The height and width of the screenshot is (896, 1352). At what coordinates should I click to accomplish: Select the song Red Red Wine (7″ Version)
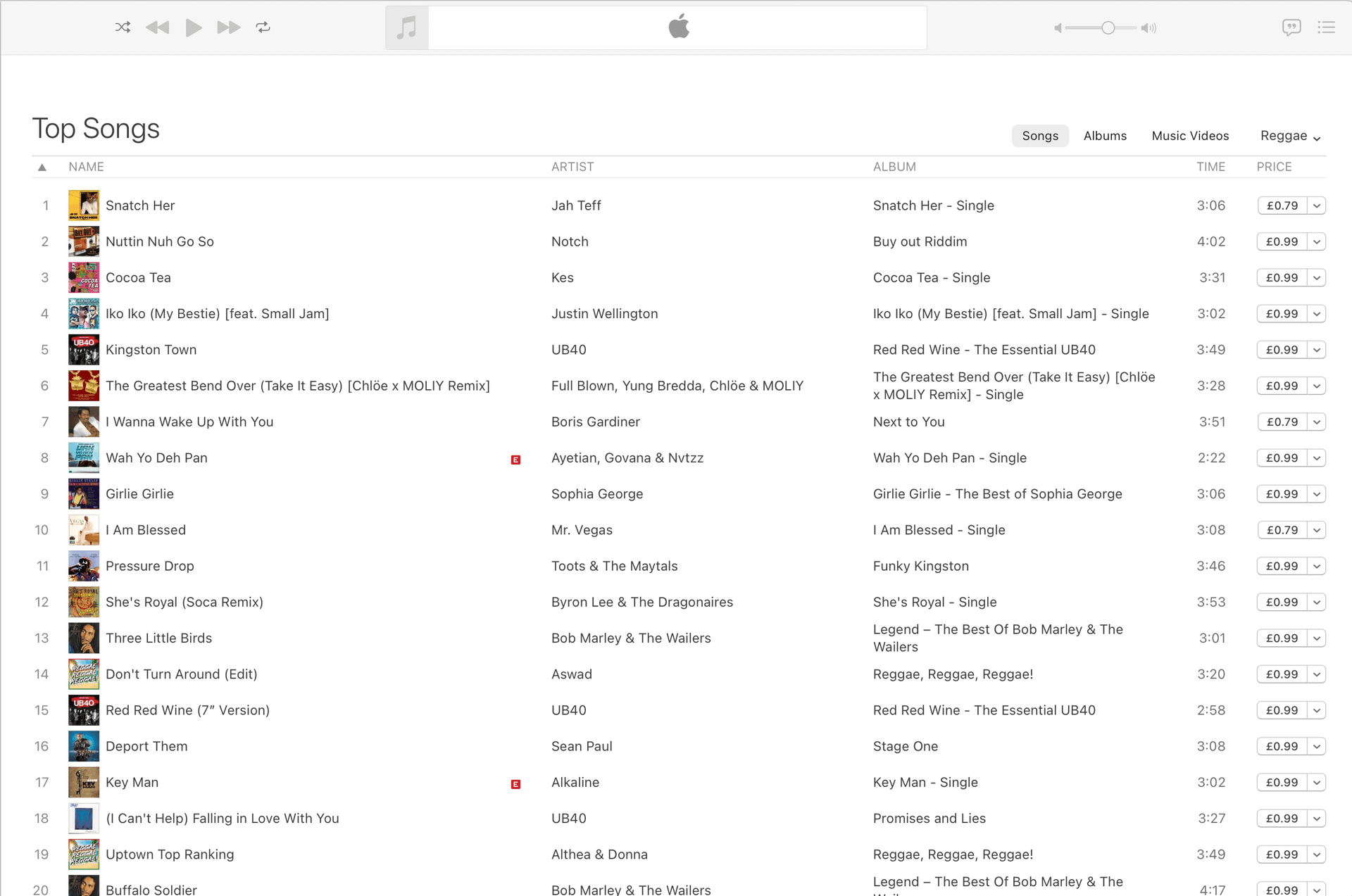click(x=187, y=710)
